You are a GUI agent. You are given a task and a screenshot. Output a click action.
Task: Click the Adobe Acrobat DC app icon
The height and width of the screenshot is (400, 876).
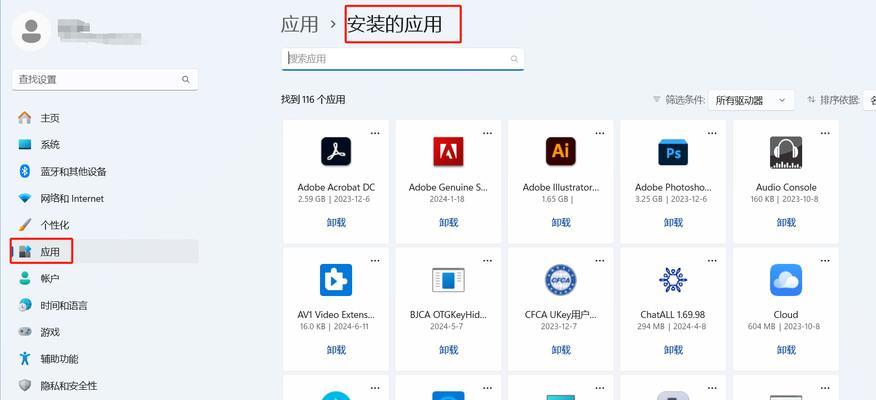click(x=336, y=151)
